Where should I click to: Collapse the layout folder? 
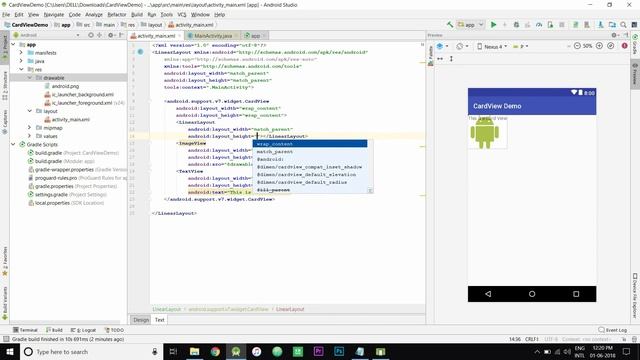[x=29, y=111]
